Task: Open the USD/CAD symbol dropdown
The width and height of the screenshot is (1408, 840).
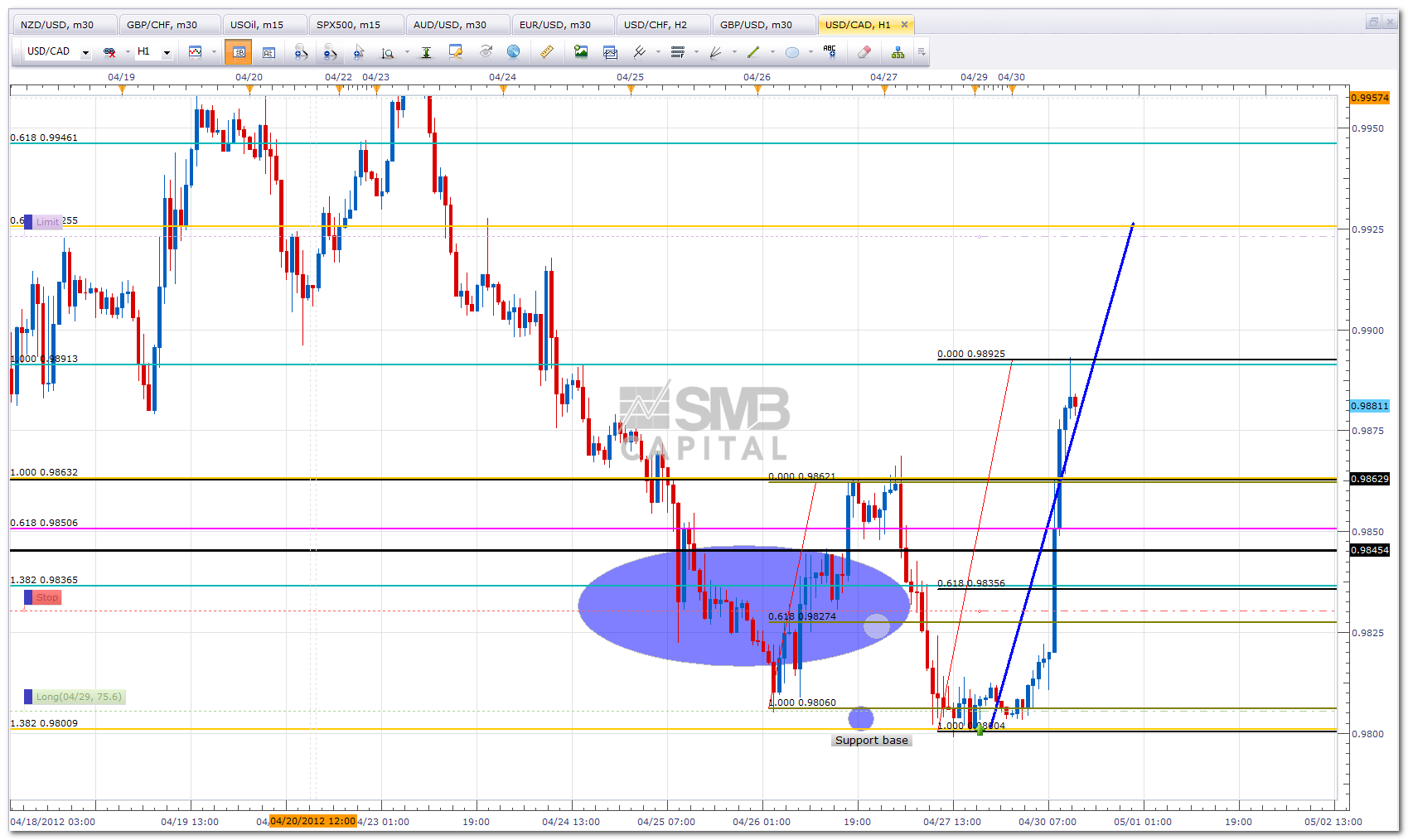Action: point(85,52)
